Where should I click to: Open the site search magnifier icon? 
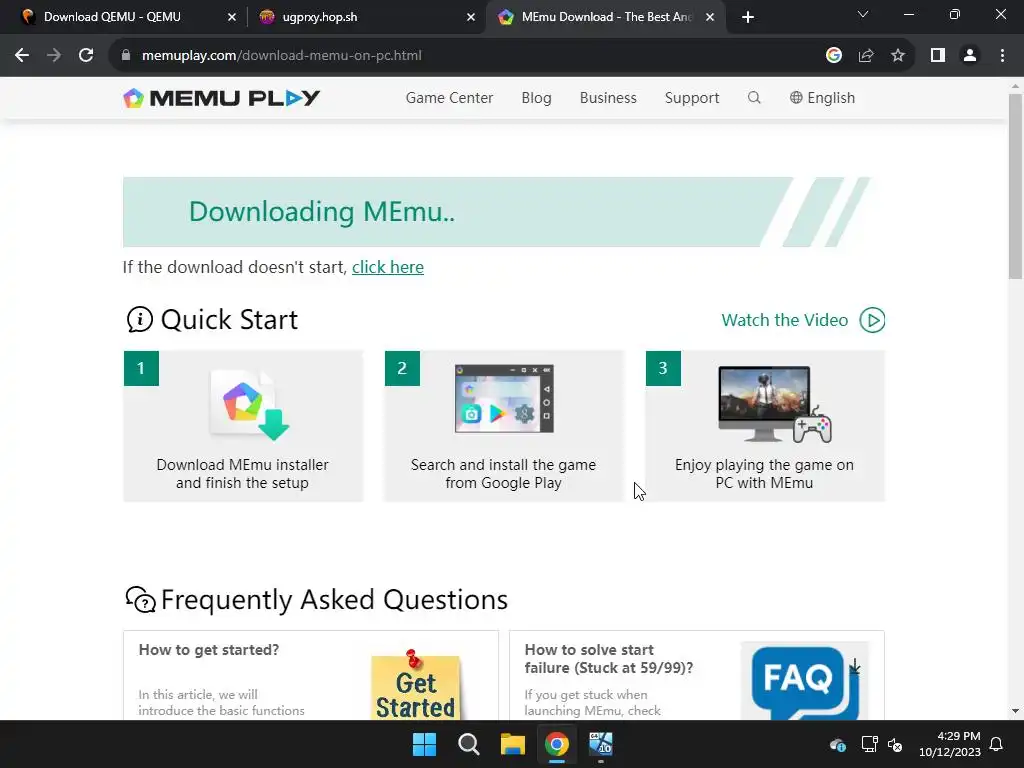[754, 98]
